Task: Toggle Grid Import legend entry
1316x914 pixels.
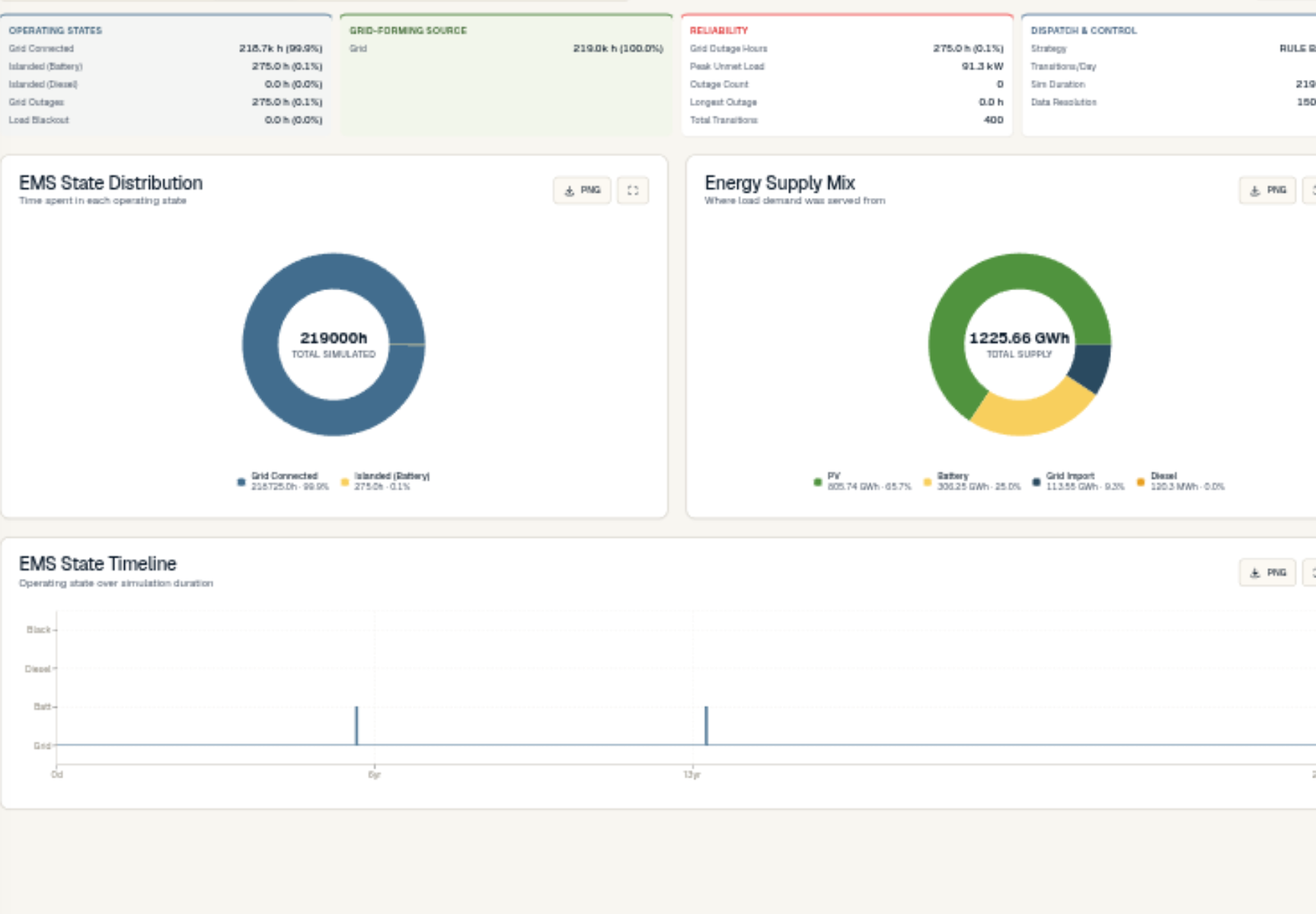Action: click(1078, 481)
